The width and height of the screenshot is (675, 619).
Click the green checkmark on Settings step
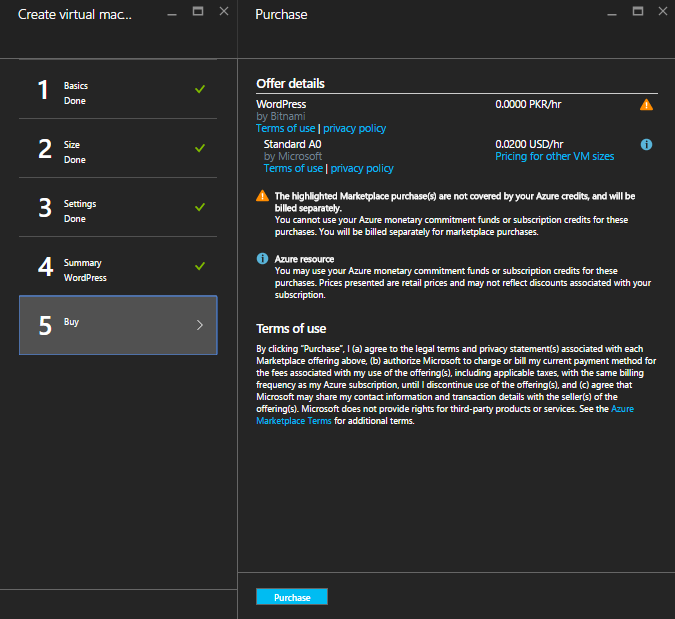point(200,207)
